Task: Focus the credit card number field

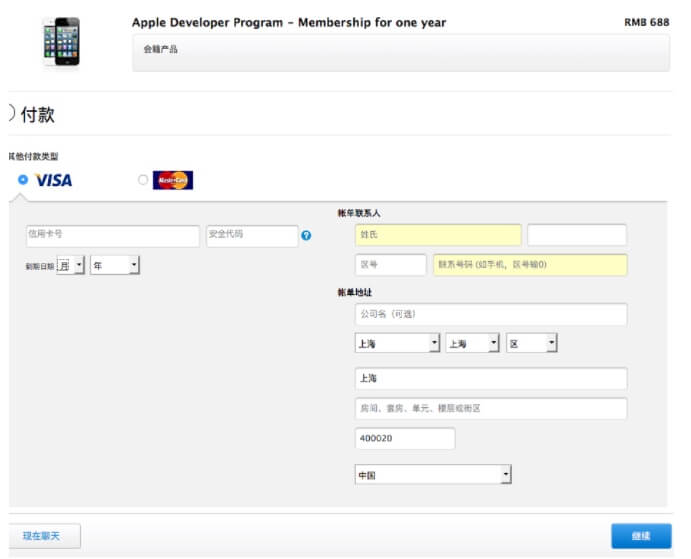Action: 113,236
